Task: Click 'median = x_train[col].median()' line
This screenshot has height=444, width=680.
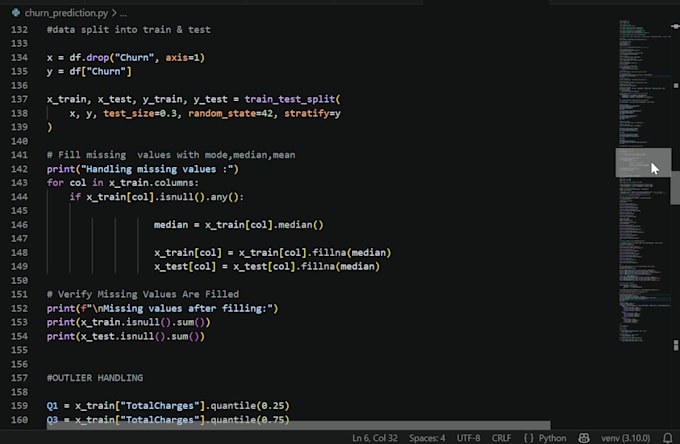Action: pos(239,225)
